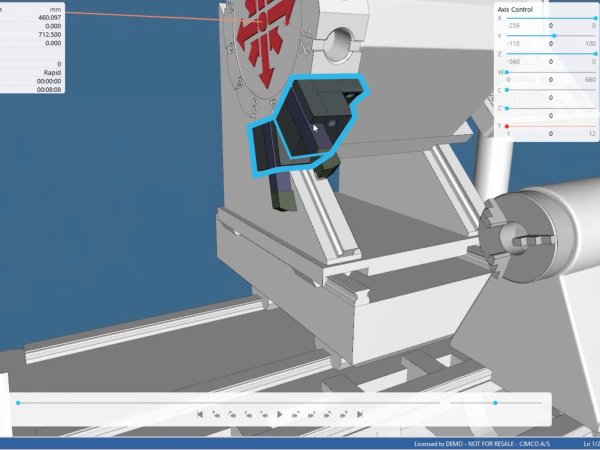600x450 pixels.
Task: Click the W axis slider handle
Action: point(507,72)
